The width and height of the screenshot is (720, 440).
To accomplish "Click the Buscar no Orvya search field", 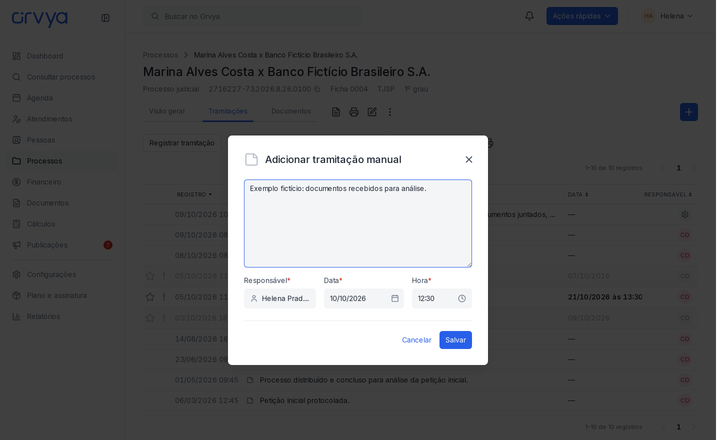I will (x=253, y=16).
